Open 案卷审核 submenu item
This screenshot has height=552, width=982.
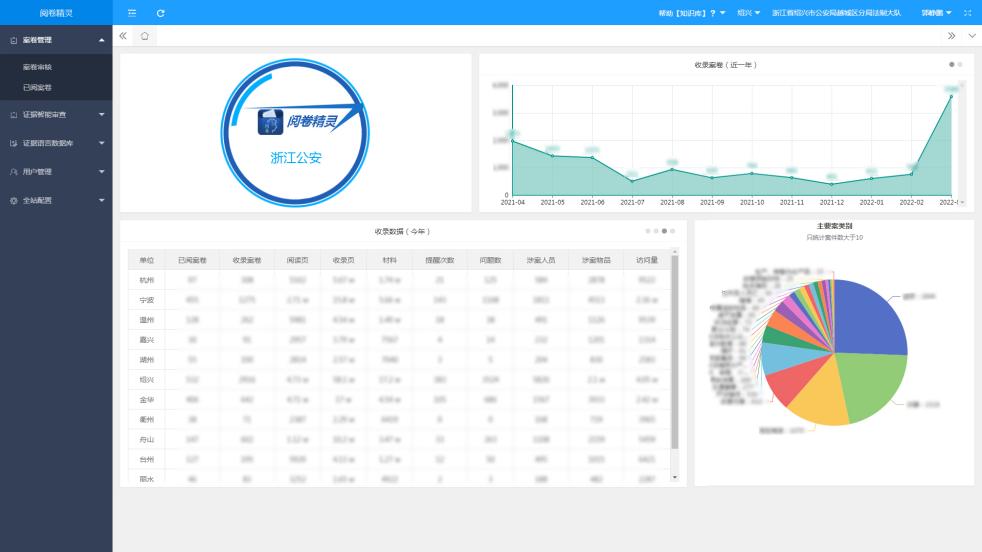pos(38,67)
